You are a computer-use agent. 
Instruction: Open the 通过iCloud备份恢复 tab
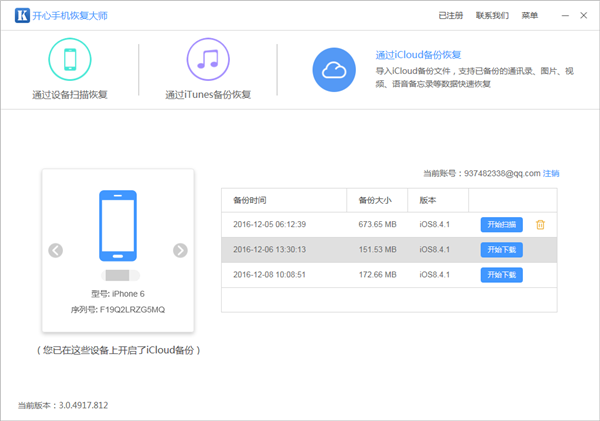tap(418, 55)
